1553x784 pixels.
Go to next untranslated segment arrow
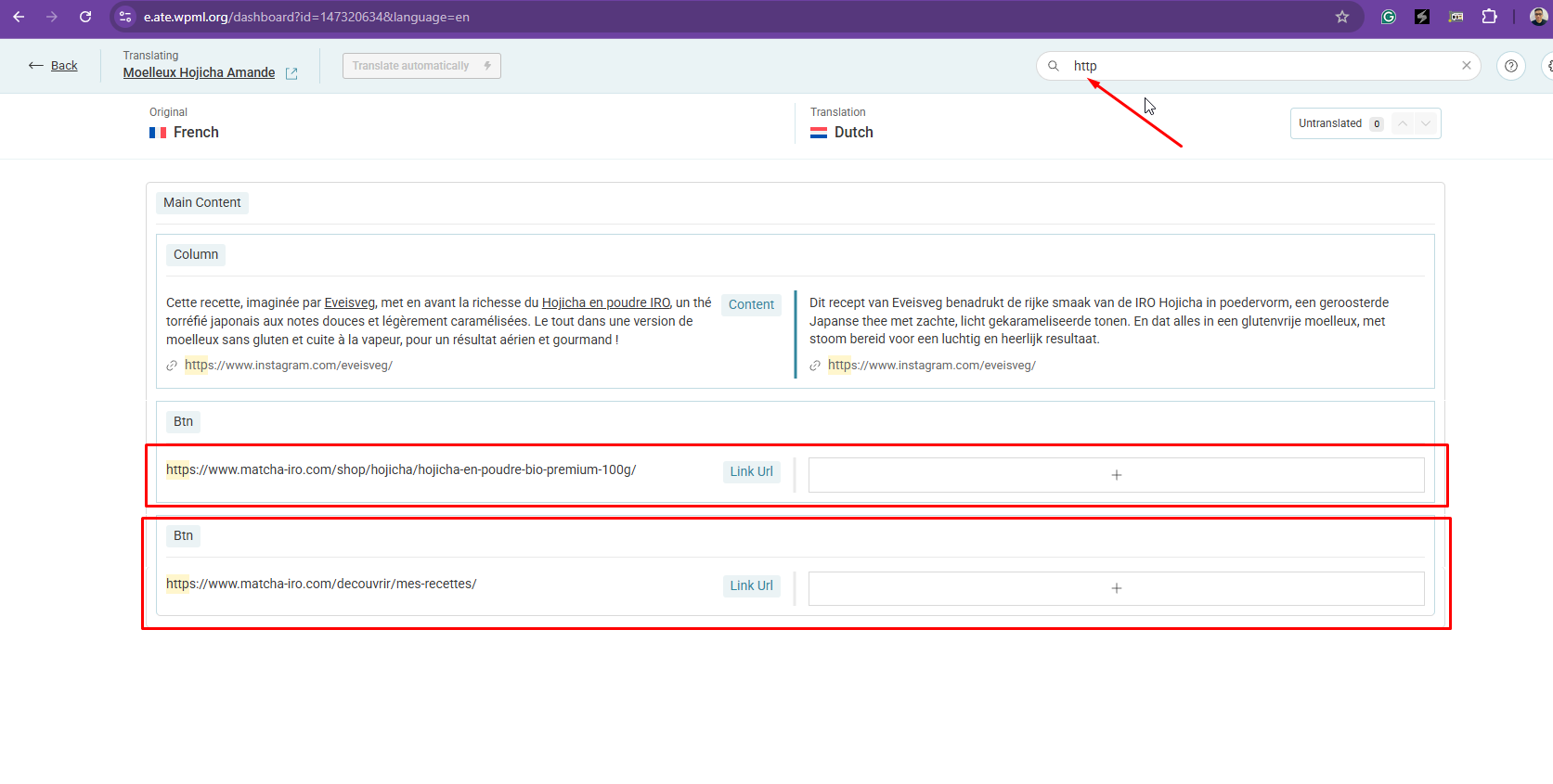(1427, 123)
